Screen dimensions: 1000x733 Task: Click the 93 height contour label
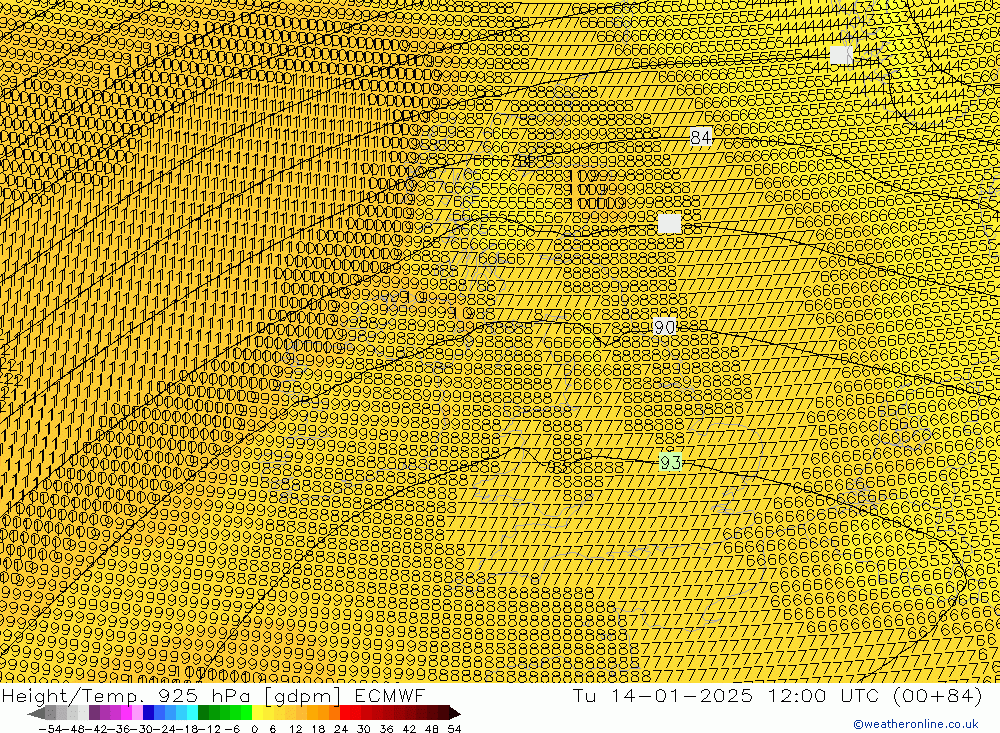click(x=670, y=462)
